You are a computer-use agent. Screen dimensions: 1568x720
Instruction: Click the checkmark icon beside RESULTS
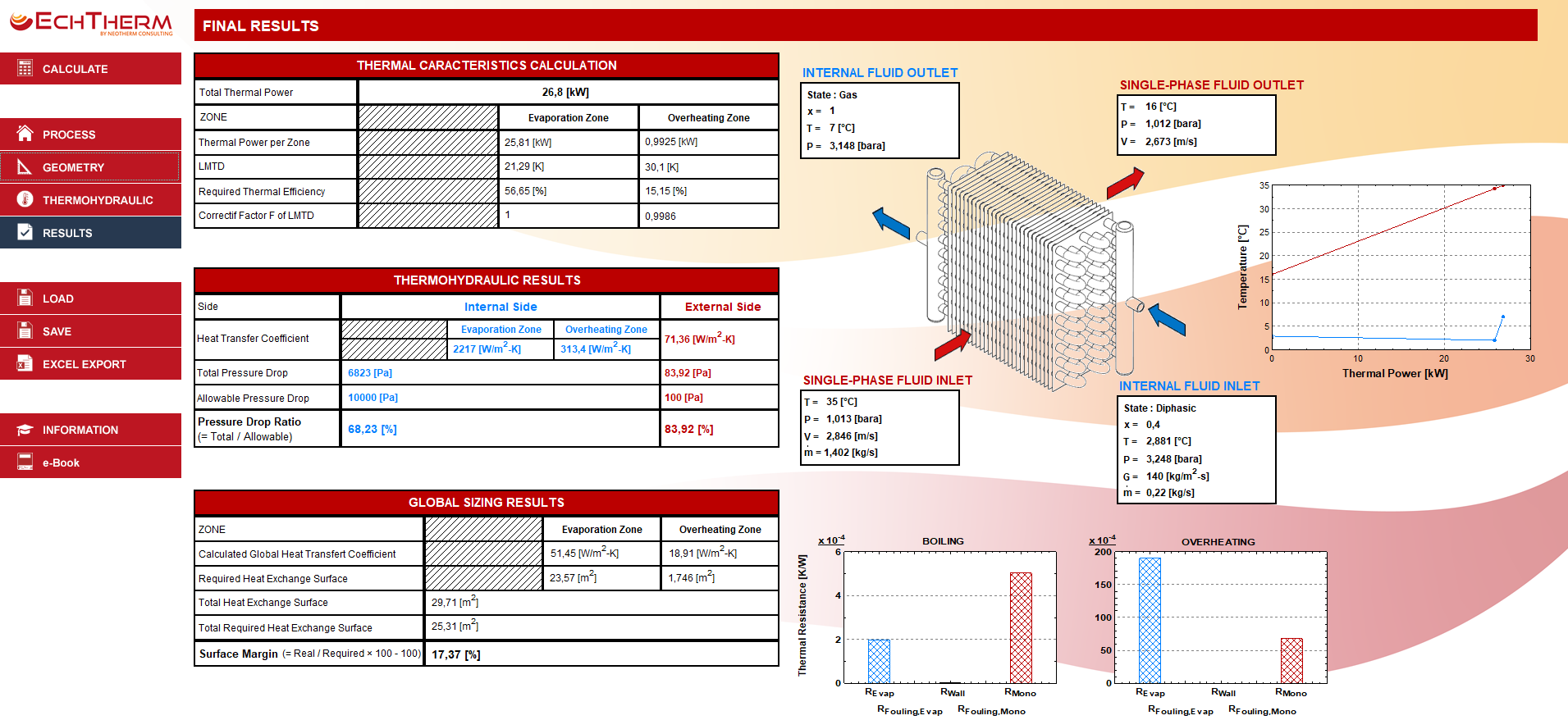click(25, 232)
